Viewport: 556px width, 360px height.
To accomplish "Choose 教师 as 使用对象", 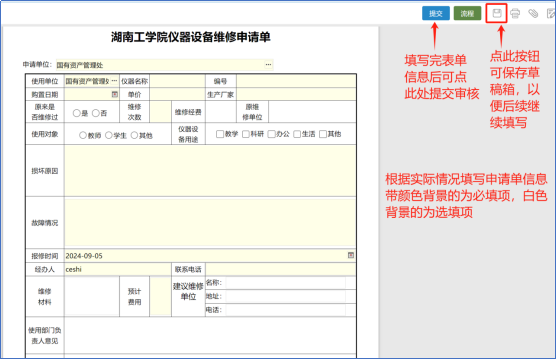I will pyautogui.click(x=83, y=135).
